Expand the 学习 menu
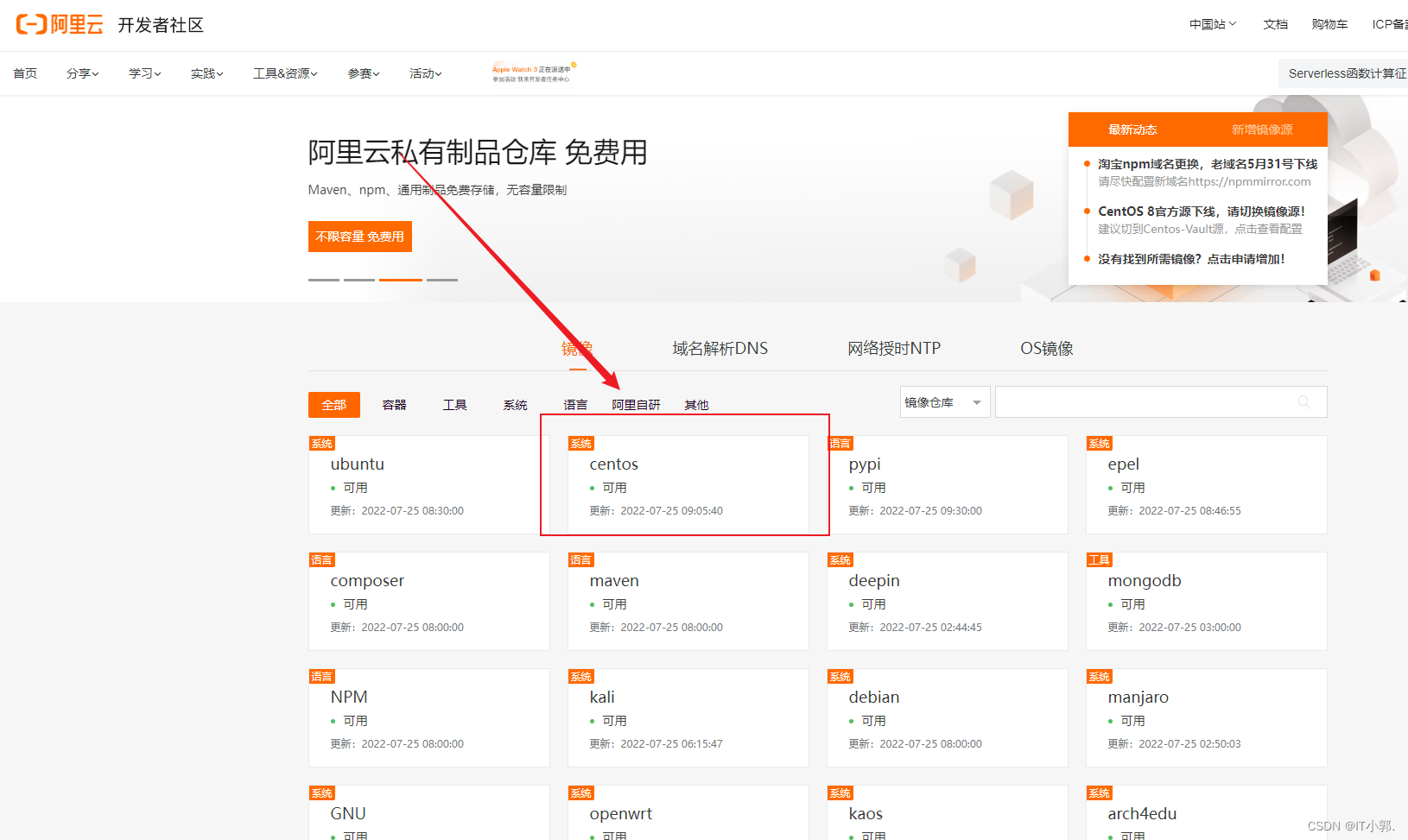The width and height of the screenshot is (1408, 840). (145, 73)
